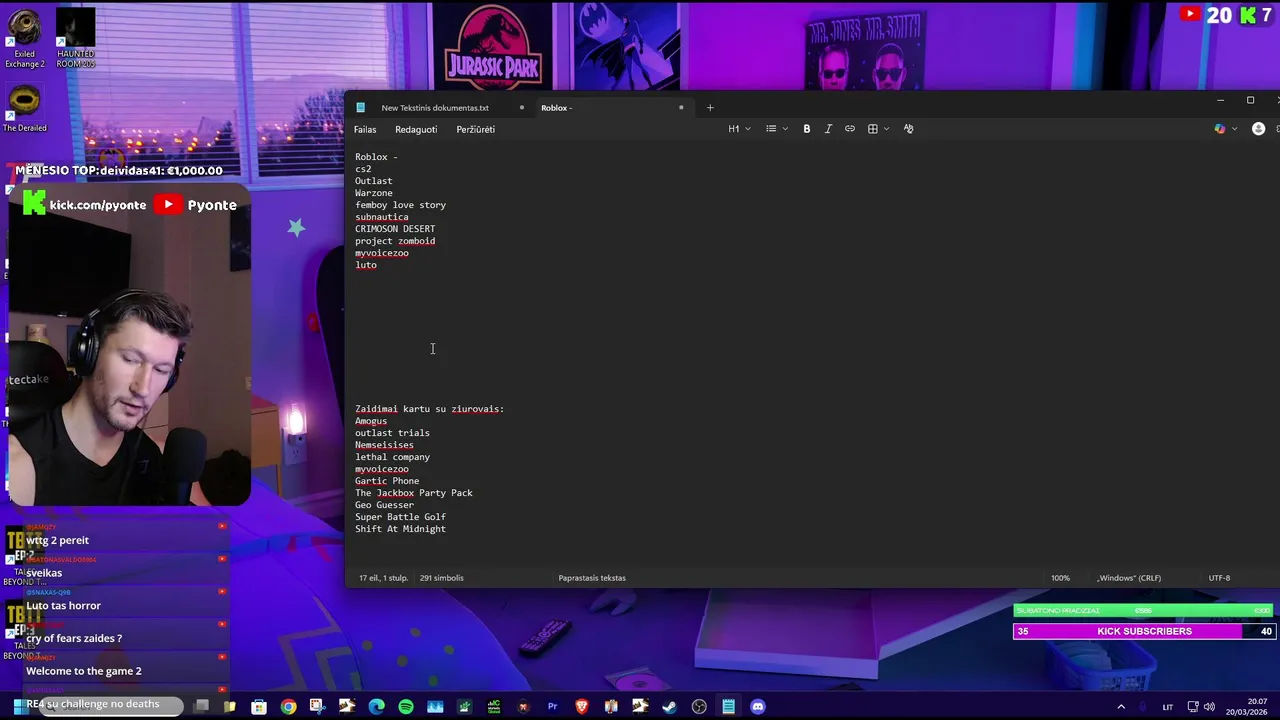Viewport: 1280px width, 720px height.
Task: Click the line 'Outlast' in the first list
Action: click(x=373, y=181)
